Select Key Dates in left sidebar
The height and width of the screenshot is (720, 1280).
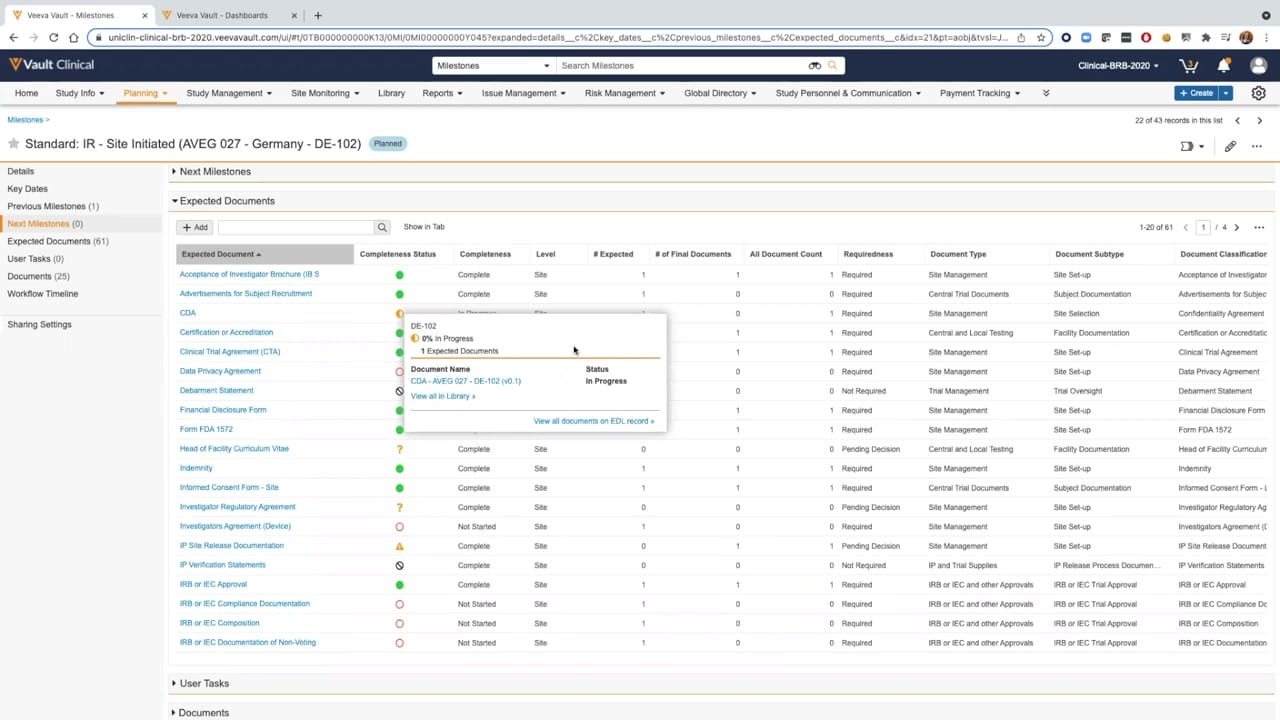(27, 189)
